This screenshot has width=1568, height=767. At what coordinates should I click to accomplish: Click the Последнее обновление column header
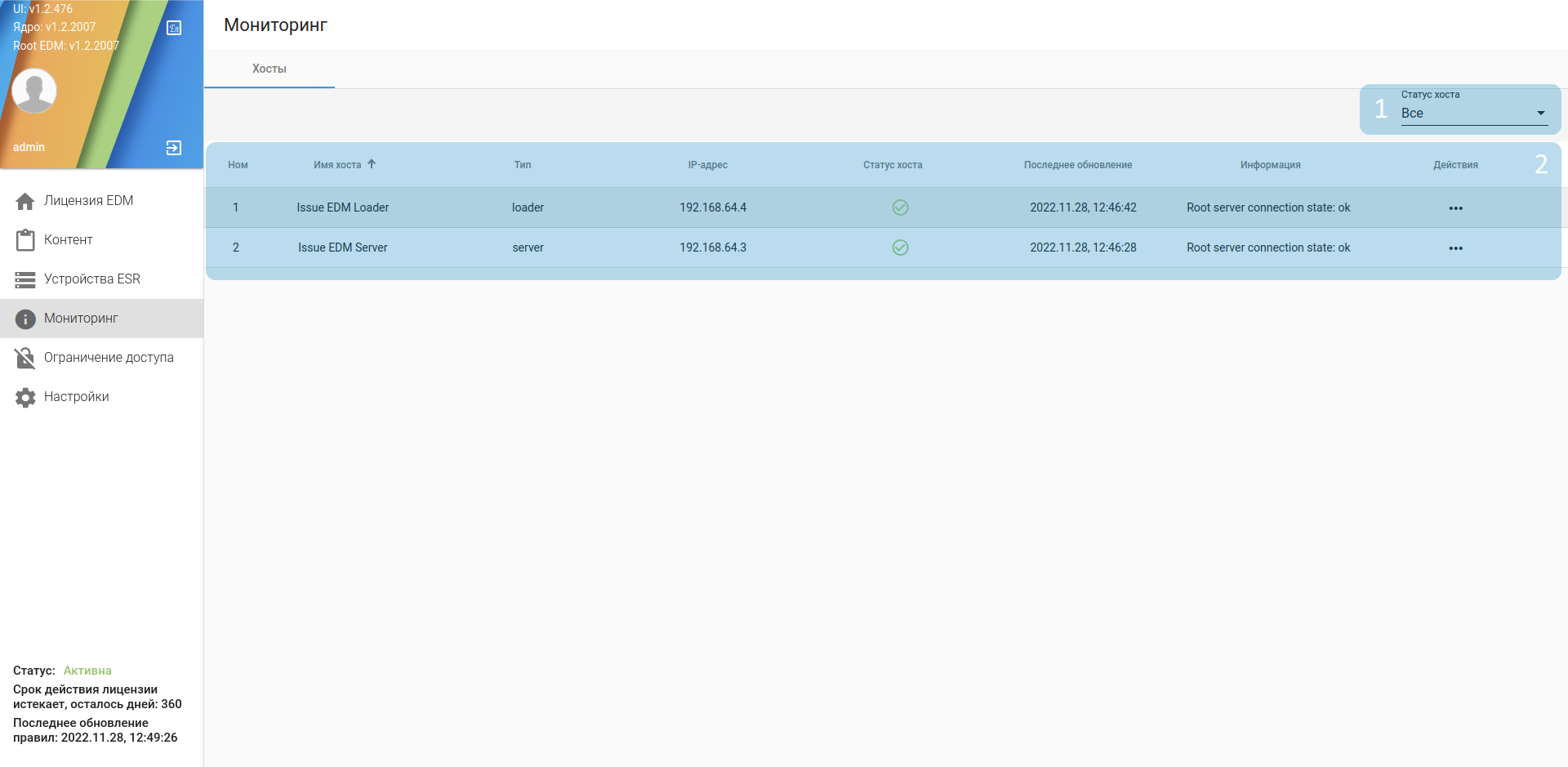(x=1078, y=165)
